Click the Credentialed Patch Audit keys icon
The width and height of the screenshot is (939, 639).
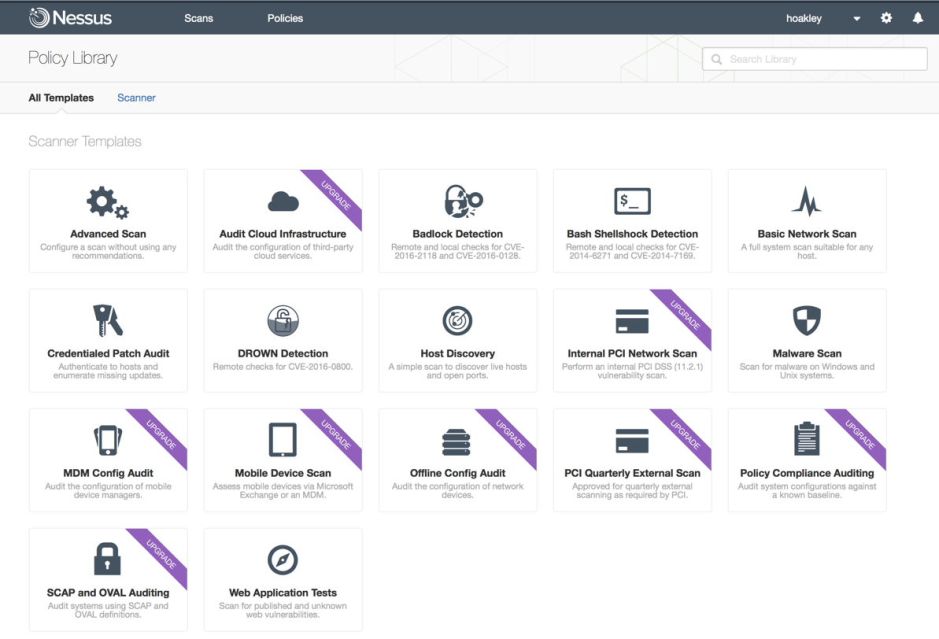[107, 321]
